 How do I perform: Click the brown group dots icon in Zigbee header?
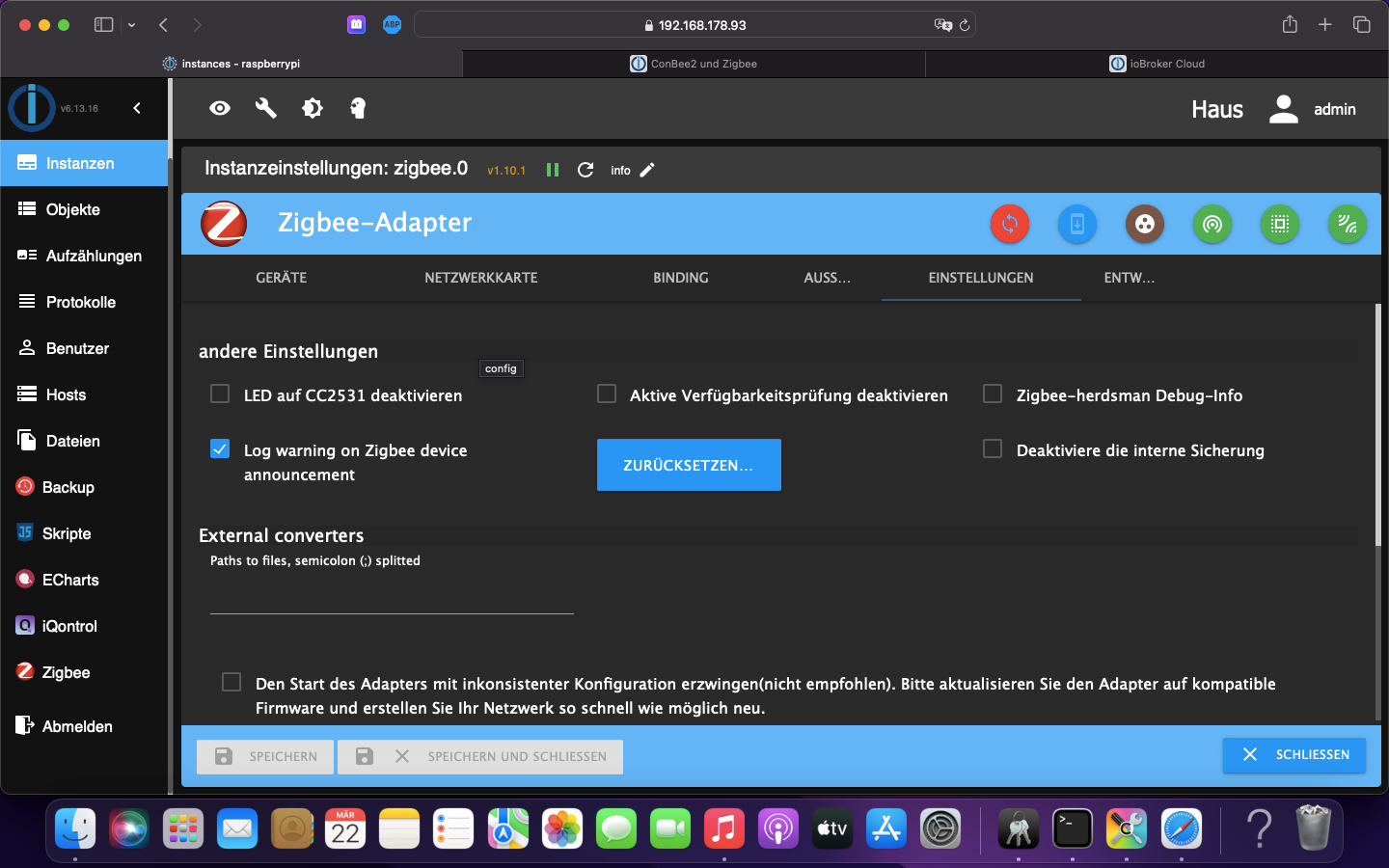click(x=1145, y=224)
